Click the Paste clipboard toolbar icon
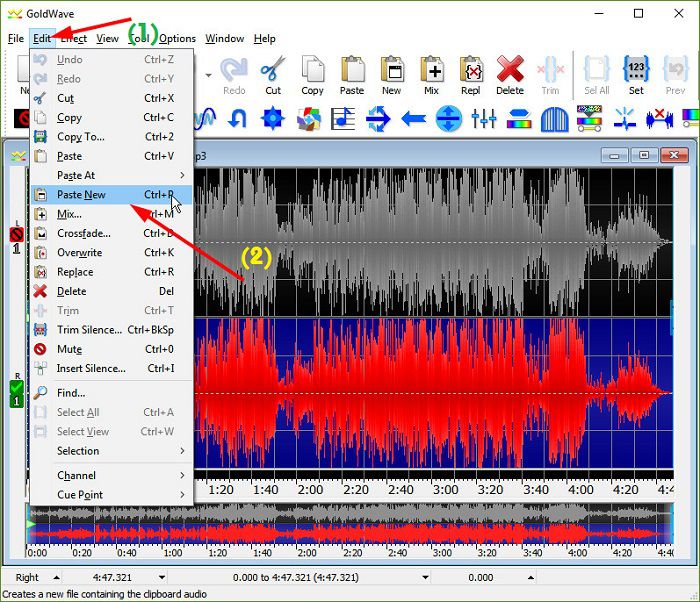The height and width of the screenshot is (602, 700). [x=352, y=75]
